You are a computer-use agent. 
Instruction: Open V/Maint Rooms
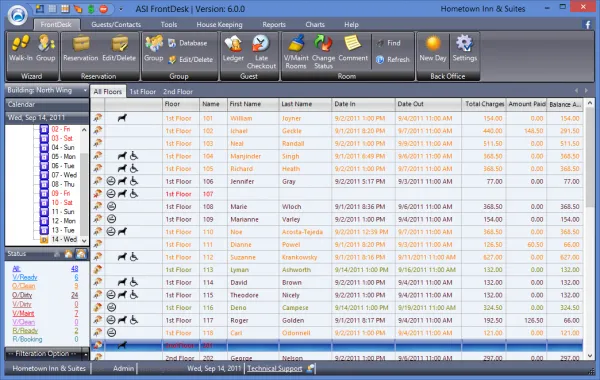(296, 52)
